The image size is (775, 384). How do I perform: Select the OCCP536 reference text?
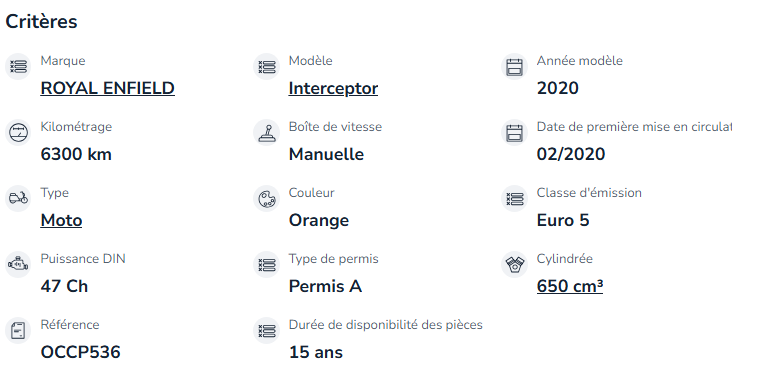click(81, 352)
